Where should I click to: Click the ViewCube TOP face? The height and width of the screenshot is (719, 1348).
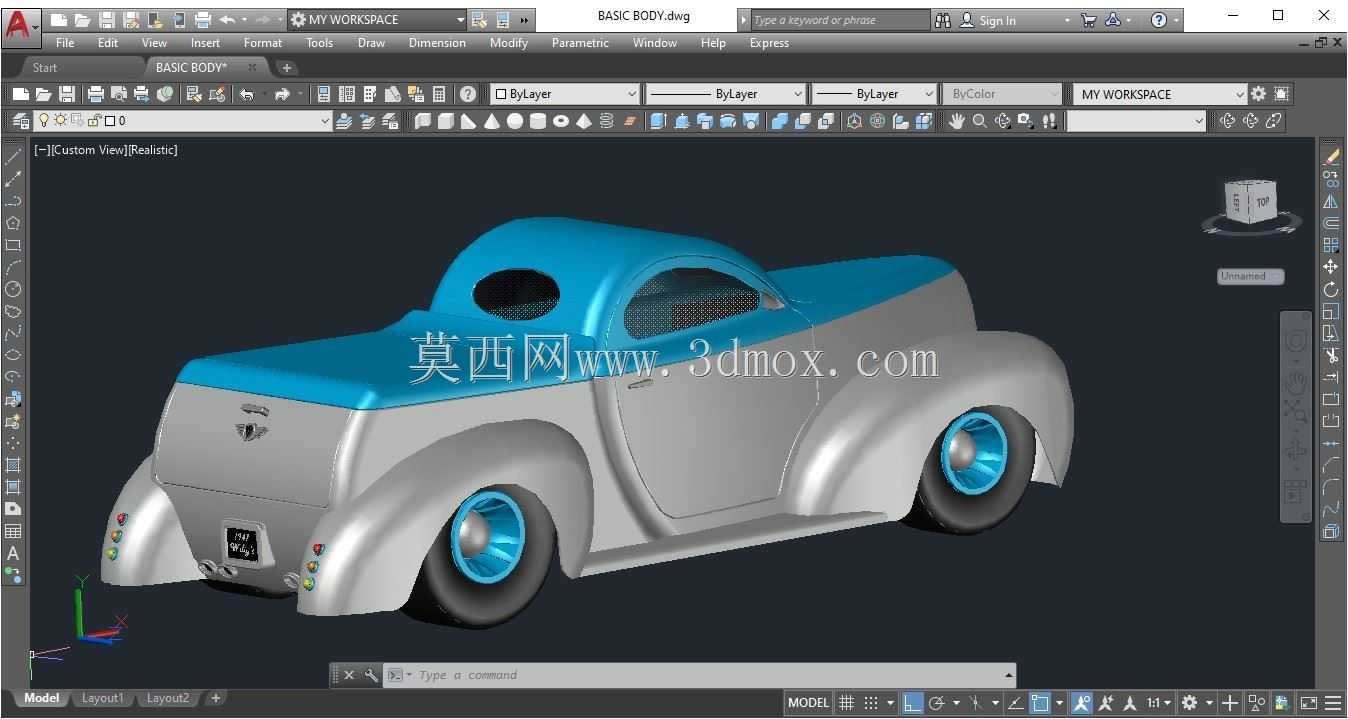coord(1262,201)
